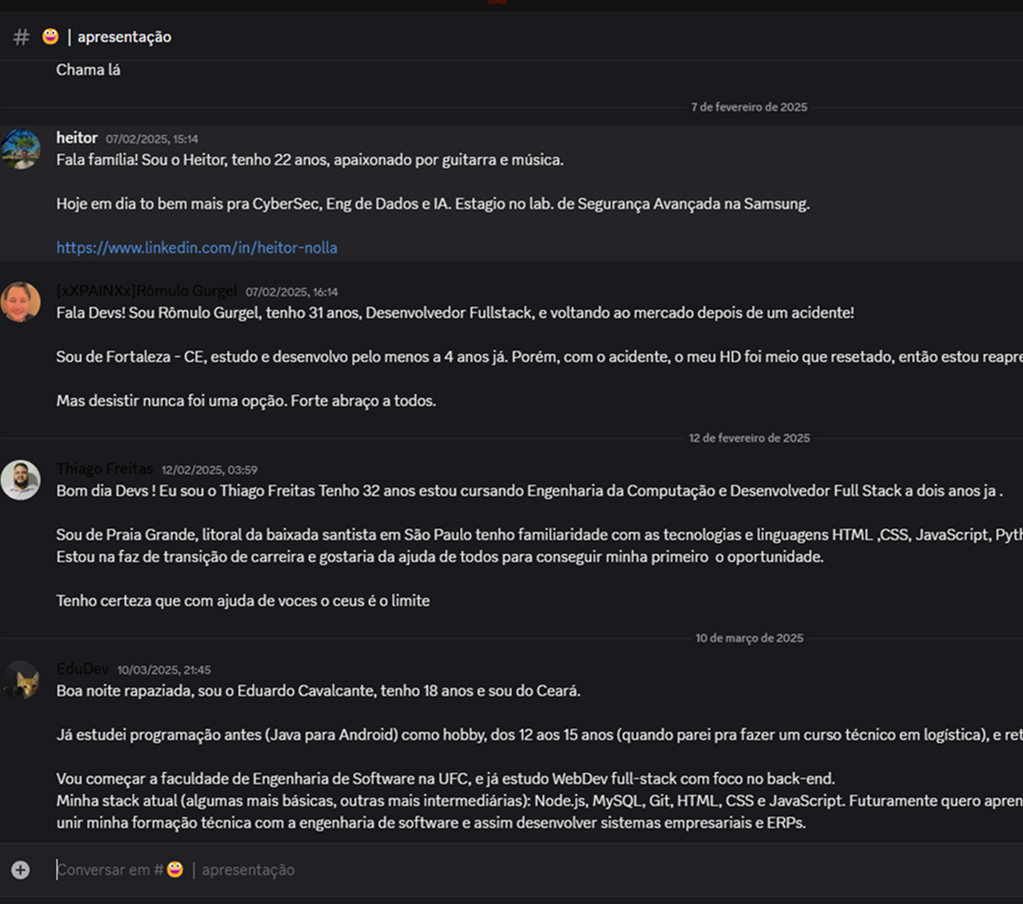
Task: Click heitor's 07/02/2025, 15:14 timestamp
Action: pyautogui.click(x=152, y=139)
